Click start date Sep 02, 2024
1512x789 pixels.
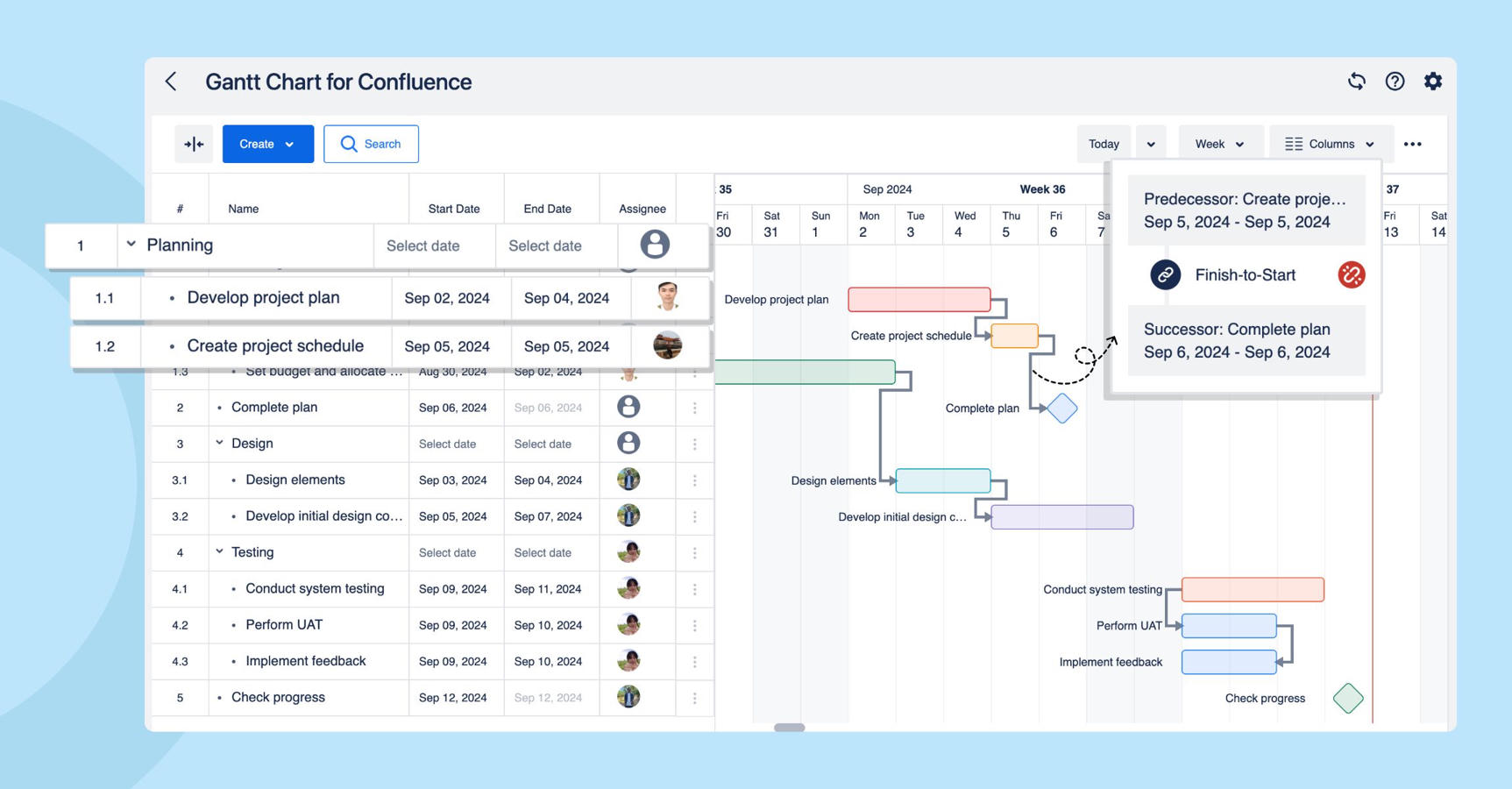[447, 298]
